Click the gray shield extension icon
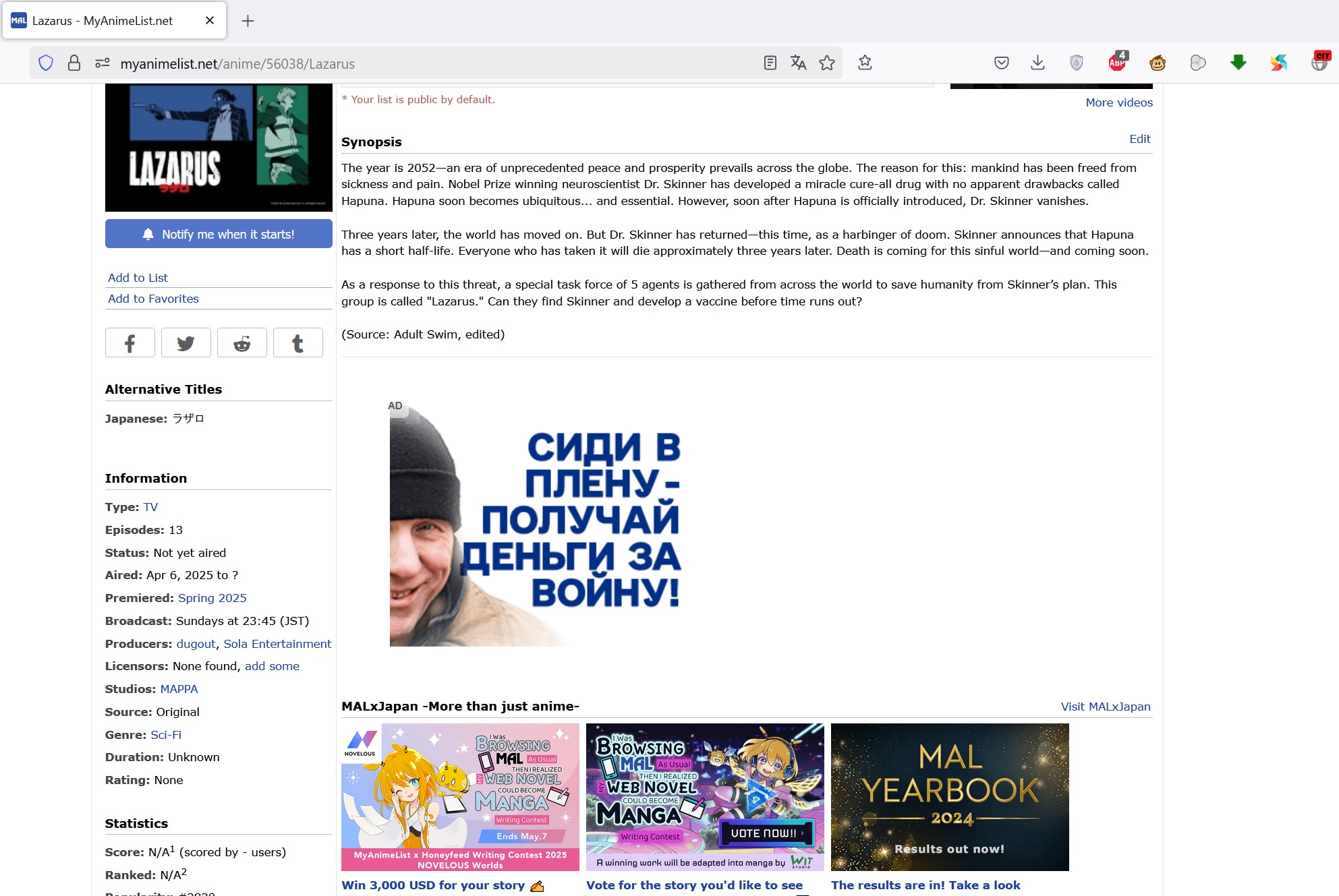 tap(1077, 63)
